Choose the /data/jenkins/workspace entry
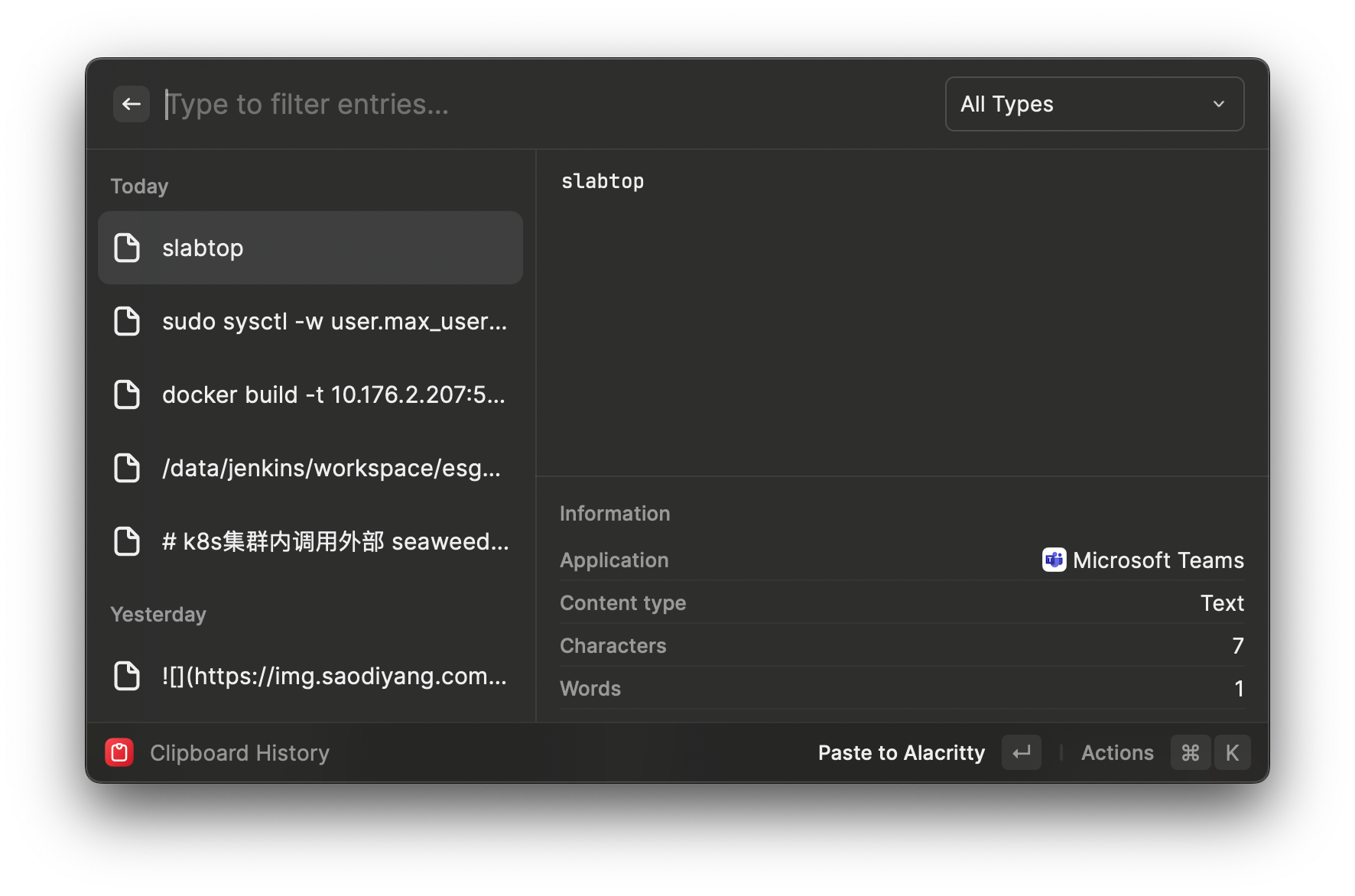Image resolution: width=1355 pixels, height=896 pixels. [x=330, y=468]
